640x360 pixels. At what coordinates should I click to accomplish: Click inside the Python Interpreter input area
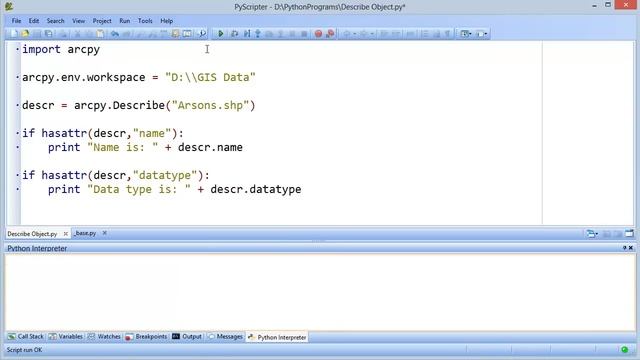pos(320,291)
